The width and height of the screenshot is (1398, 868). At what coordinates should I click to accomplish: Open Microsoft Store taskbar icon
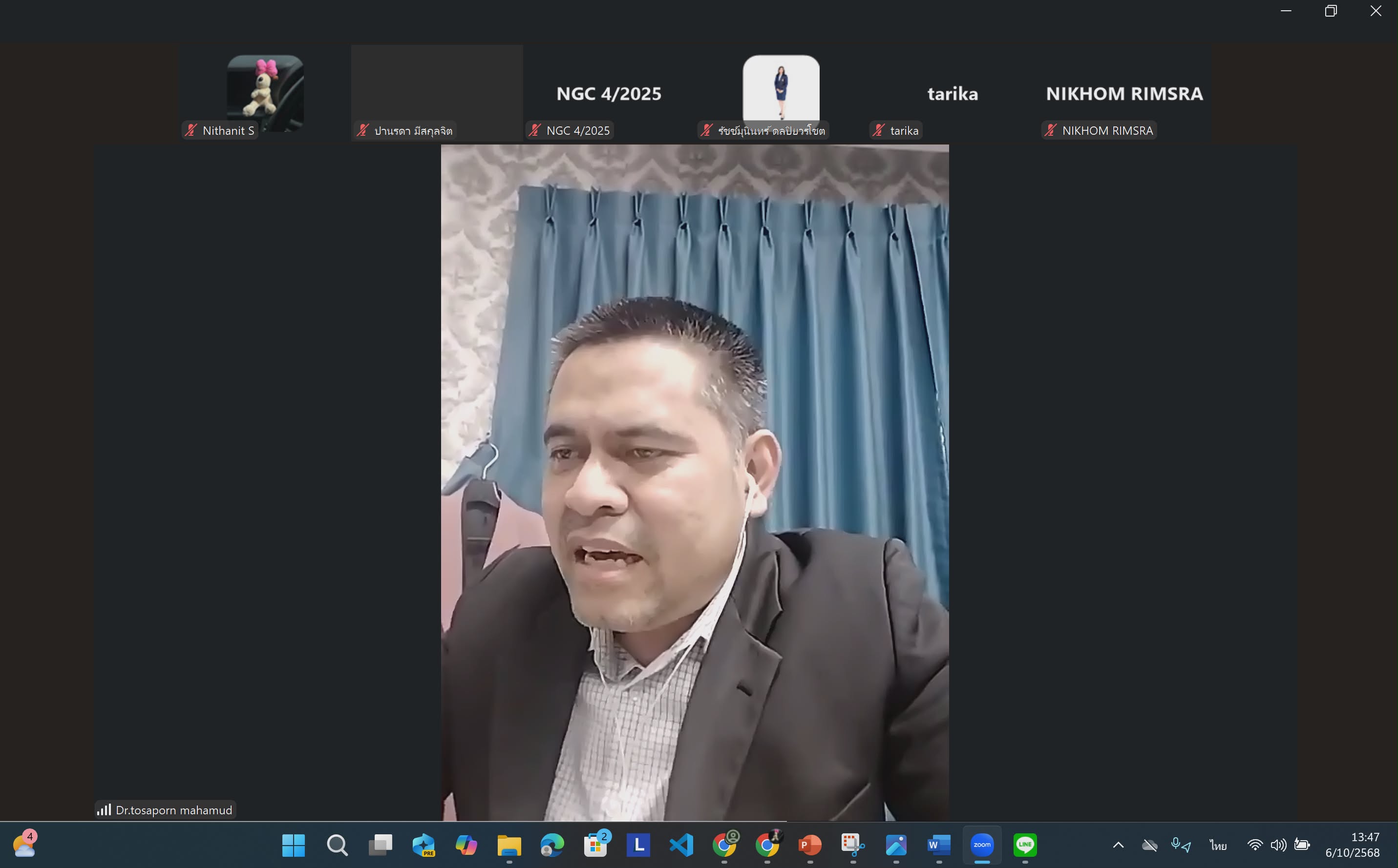coord(595,845)
